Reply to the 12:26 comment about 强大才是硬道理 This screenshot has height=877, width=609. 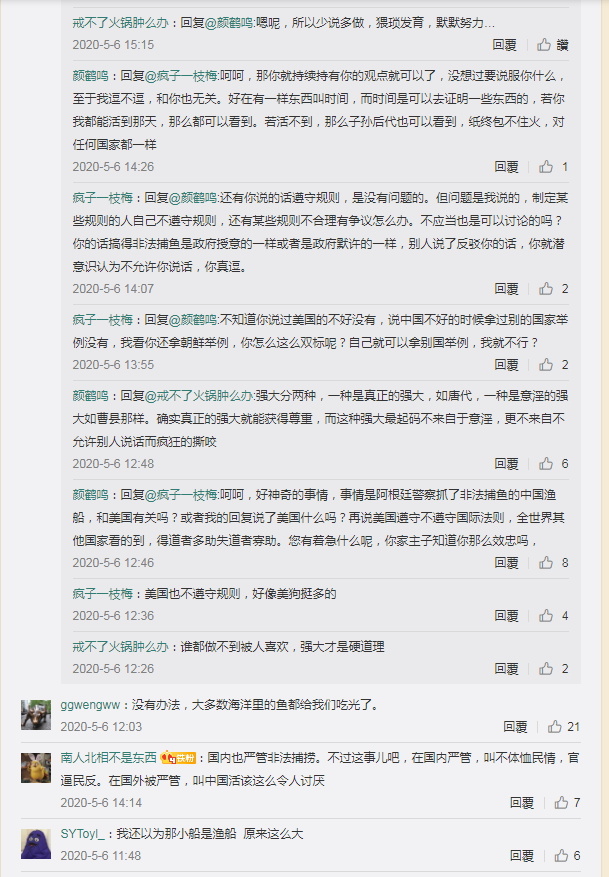(x=507, y=668)
